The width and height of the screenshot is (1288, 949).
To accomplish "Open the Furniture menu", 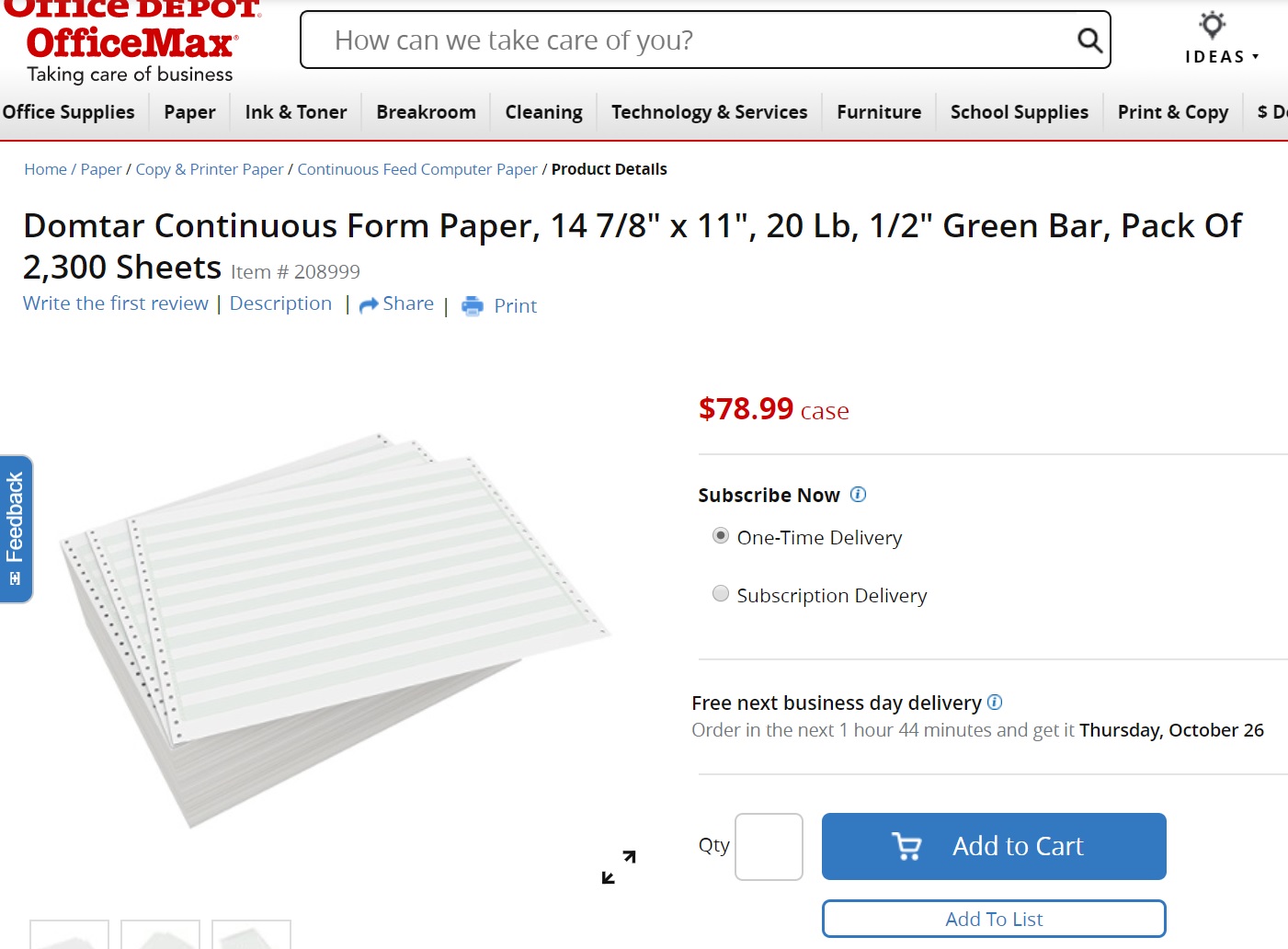I will [879, 112].
